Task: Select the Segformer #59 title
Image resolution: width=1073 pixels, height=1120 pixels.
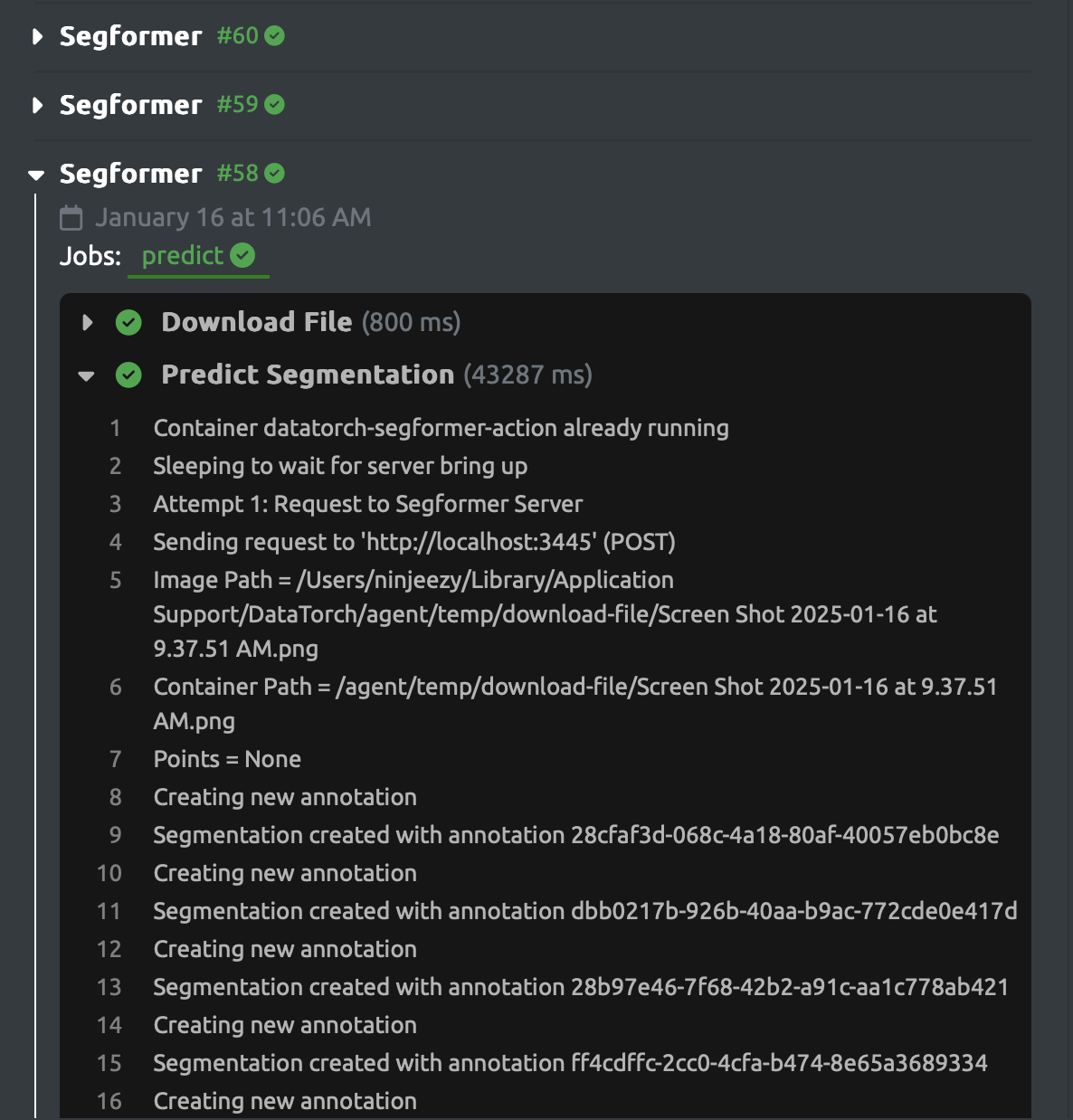Action: coord(130,105)
